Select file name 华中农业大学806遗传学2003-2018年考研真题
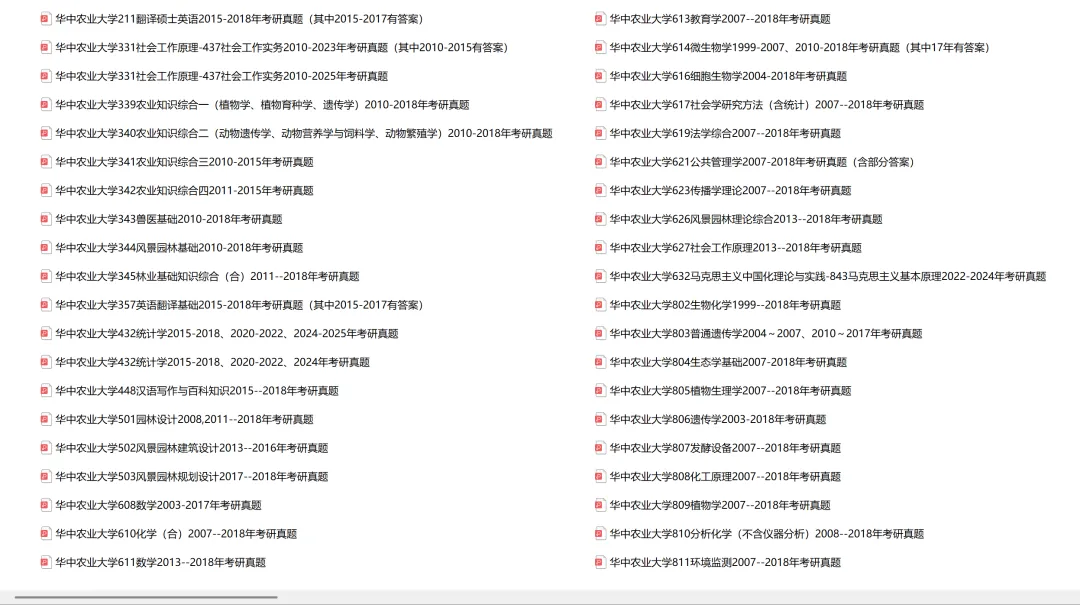Screen dimensions: 1080x605 [718, 420]
